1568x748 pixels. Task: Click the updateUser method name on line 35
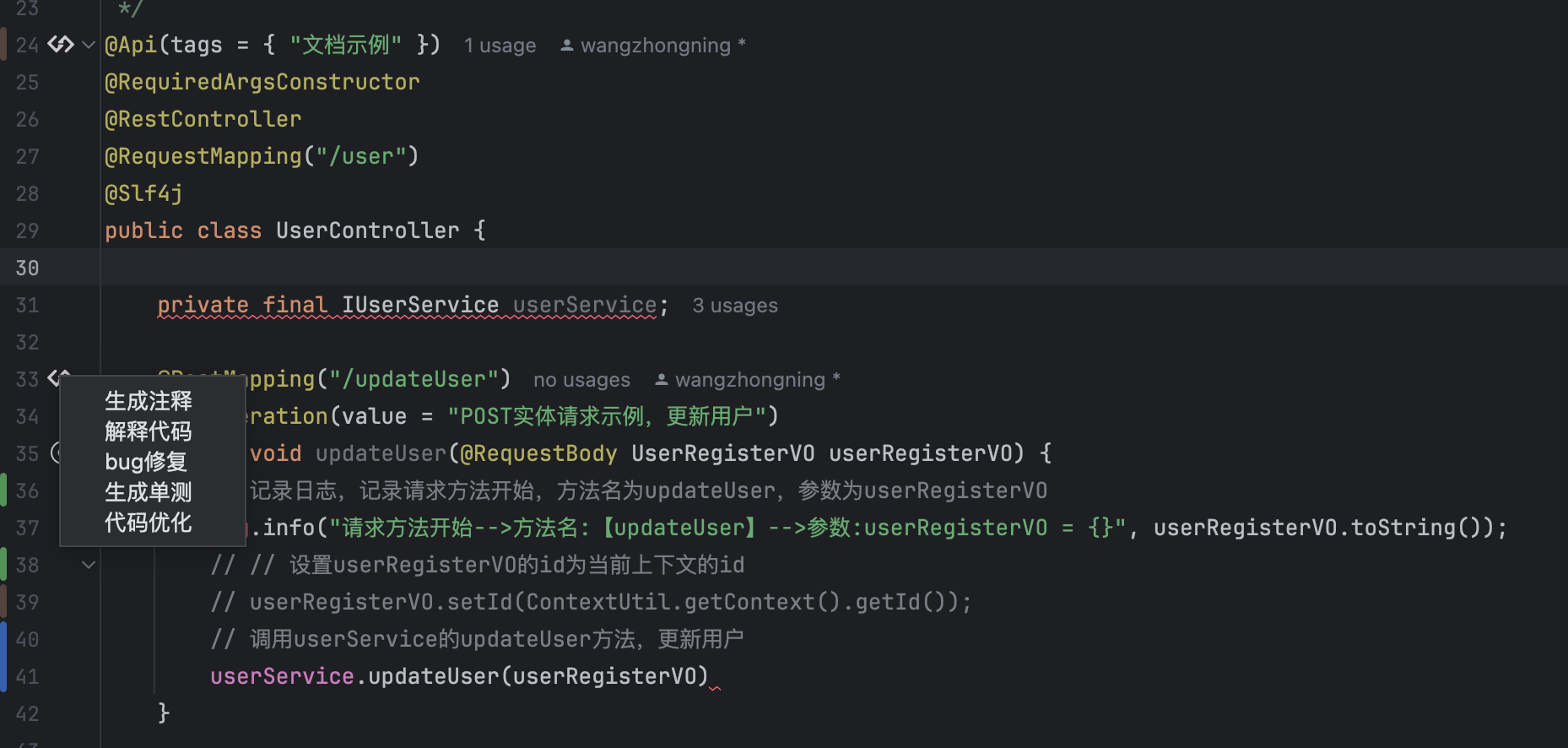click(x=381, y=453)
